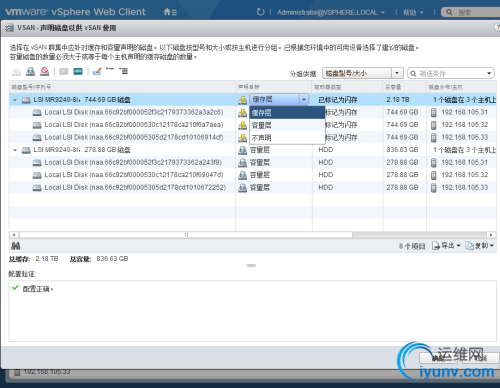The width and height of the screenshot is (500, 388).
Task: Refresh the vSphere Web Client view
Action: (x=260, y=12)
